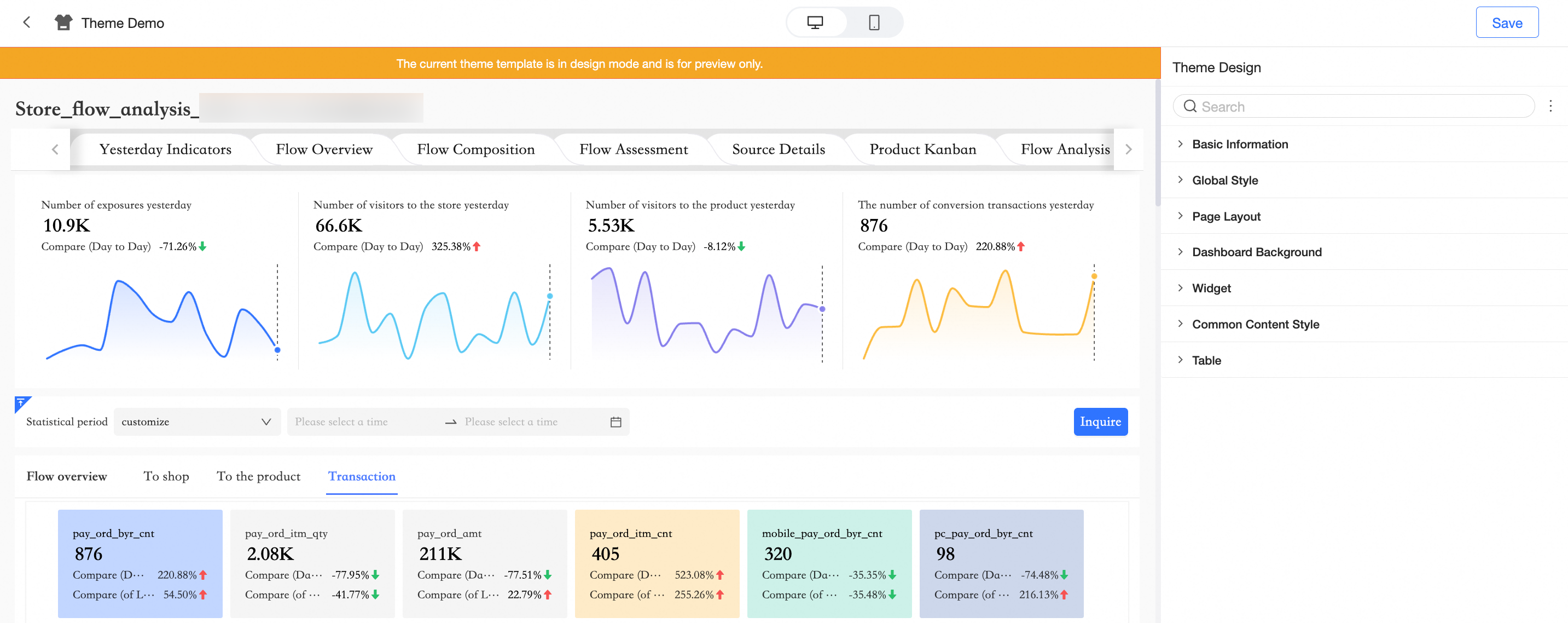Open the customize period dropdown
The width and height of the screenshot is (1568, 623).
[x=196, y=422]
